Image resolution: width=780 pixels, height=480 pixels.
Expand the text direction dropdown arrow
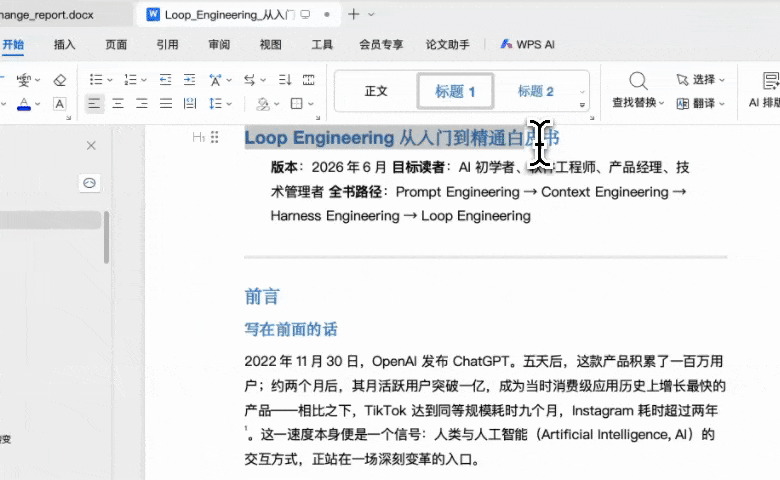coord(263,80)
